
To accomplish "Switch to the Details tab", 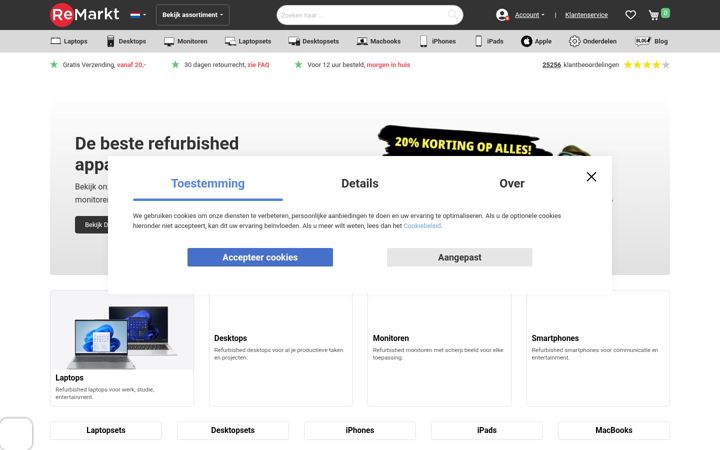I will pyautogui.click(x=360, y=184).
